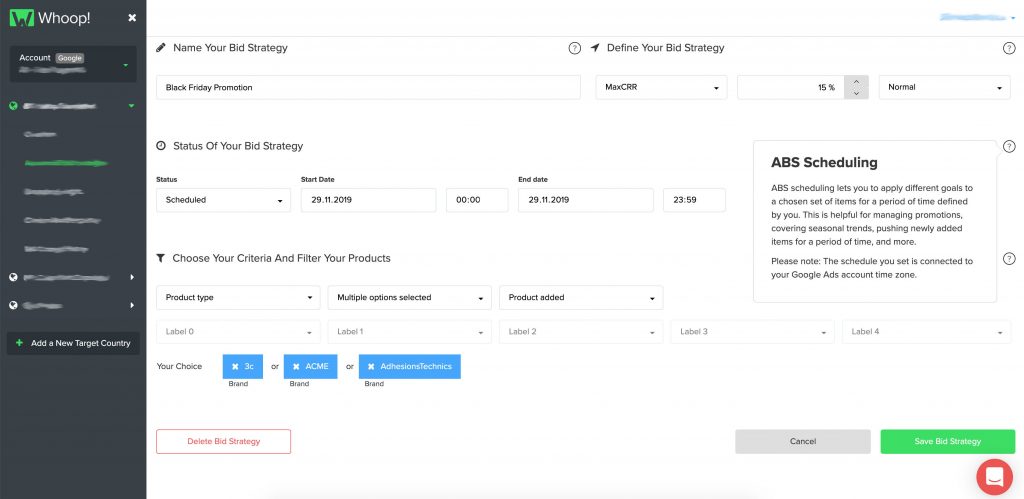Click the start time field 00:00
This screenshot has height=499, width=1024.
click(x=477, y=200)
